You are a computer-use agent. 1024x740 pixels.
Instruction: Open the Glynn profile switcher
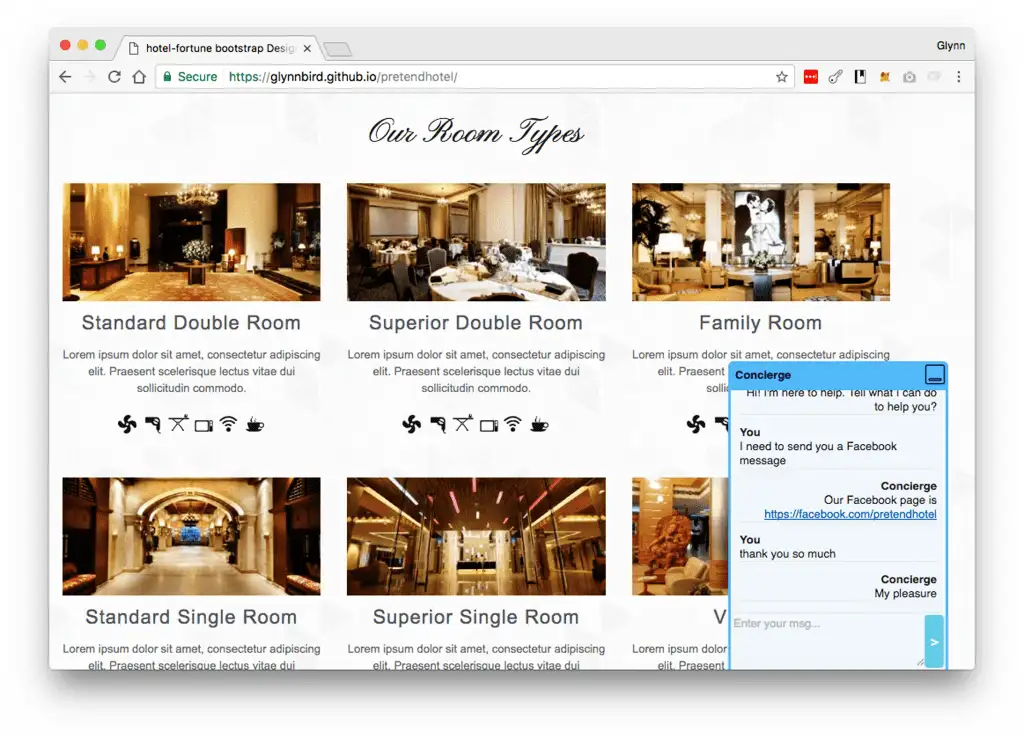950,46
